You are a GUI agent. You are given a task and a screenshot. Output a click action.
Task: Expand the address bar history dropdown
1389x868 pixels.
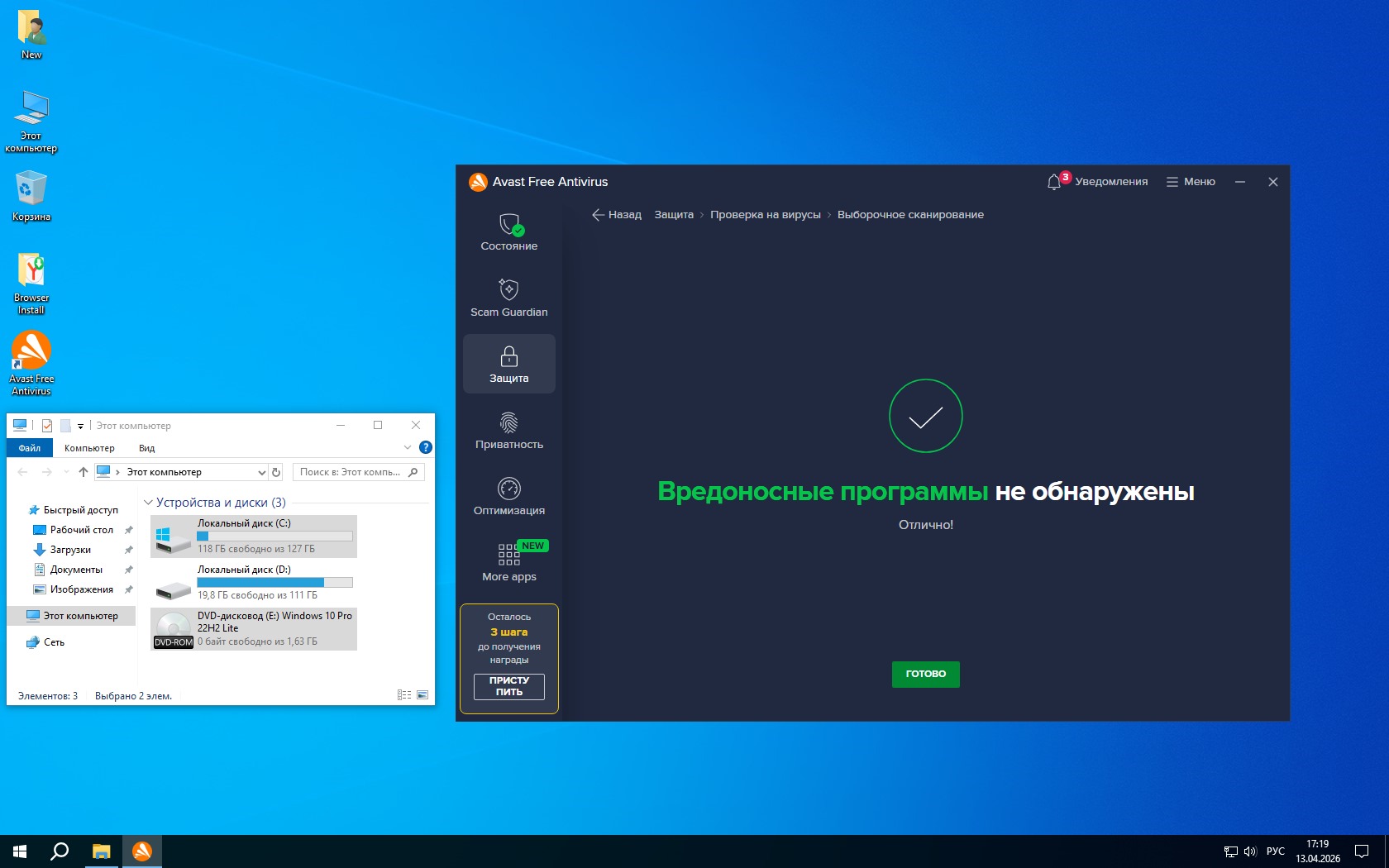pyautogui.click(x=261, y=472)
